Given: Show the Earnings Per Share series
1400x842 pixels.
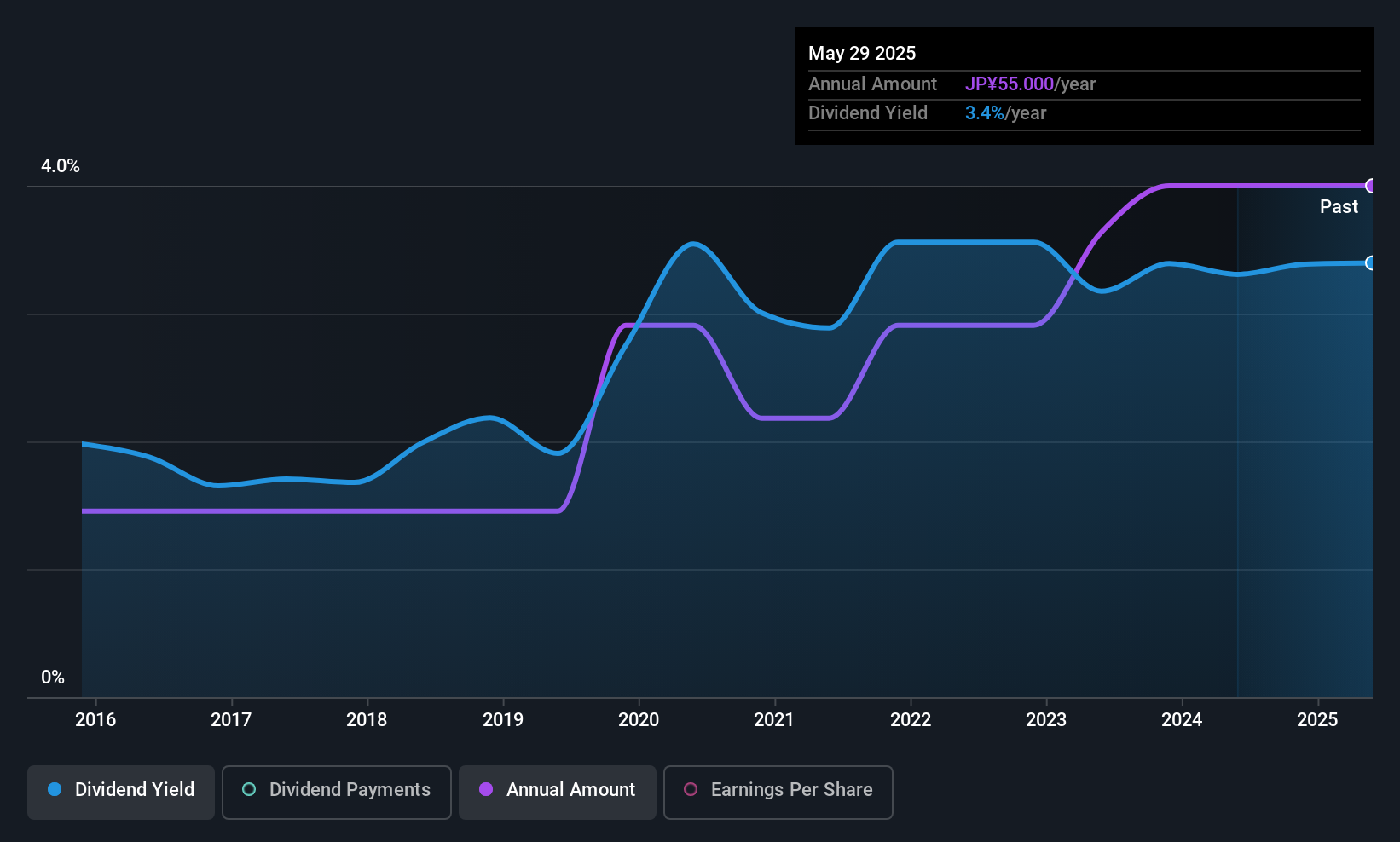Looking at the screenshot, I should point(778,792).
